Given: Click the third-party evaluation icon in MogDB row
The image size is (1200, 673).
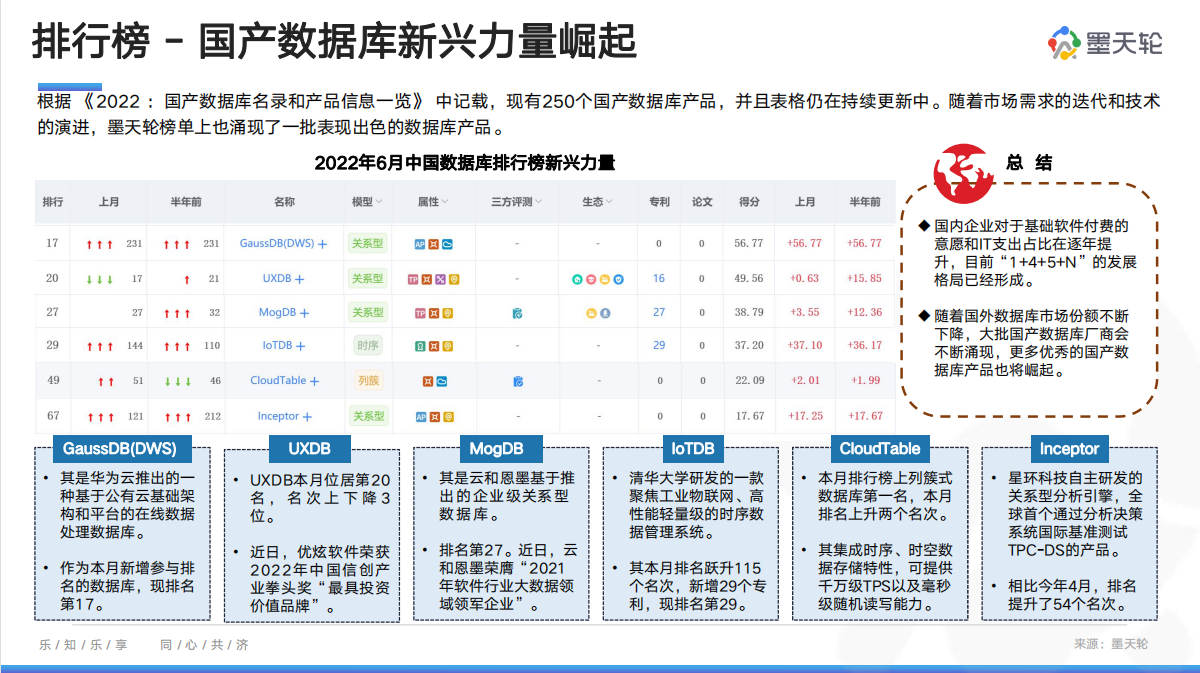Looking at the screenshot, I should point(517,313).
